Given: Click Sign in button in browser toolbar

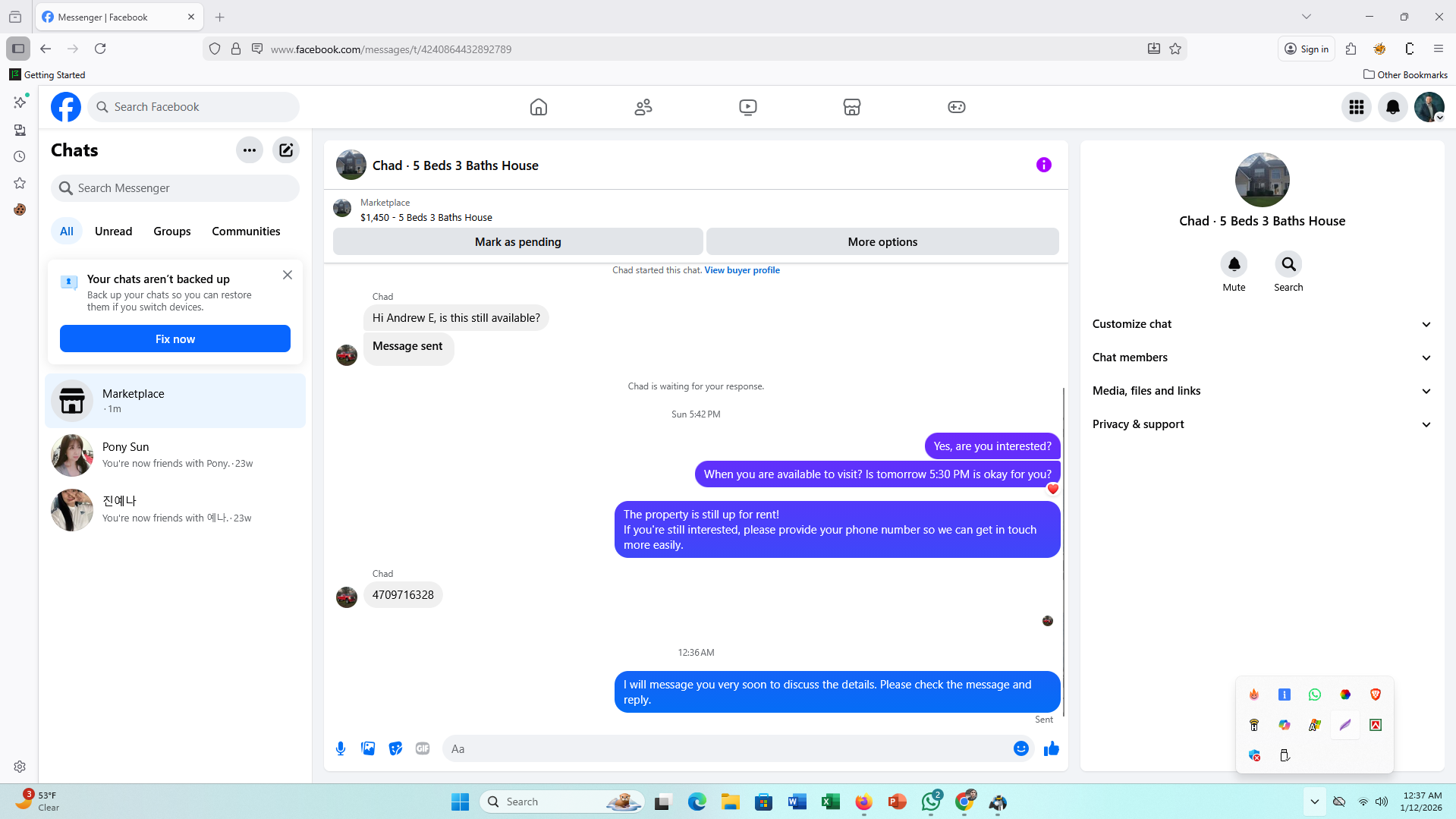Looking at the screenshot, I should [x=1306, y=49].
